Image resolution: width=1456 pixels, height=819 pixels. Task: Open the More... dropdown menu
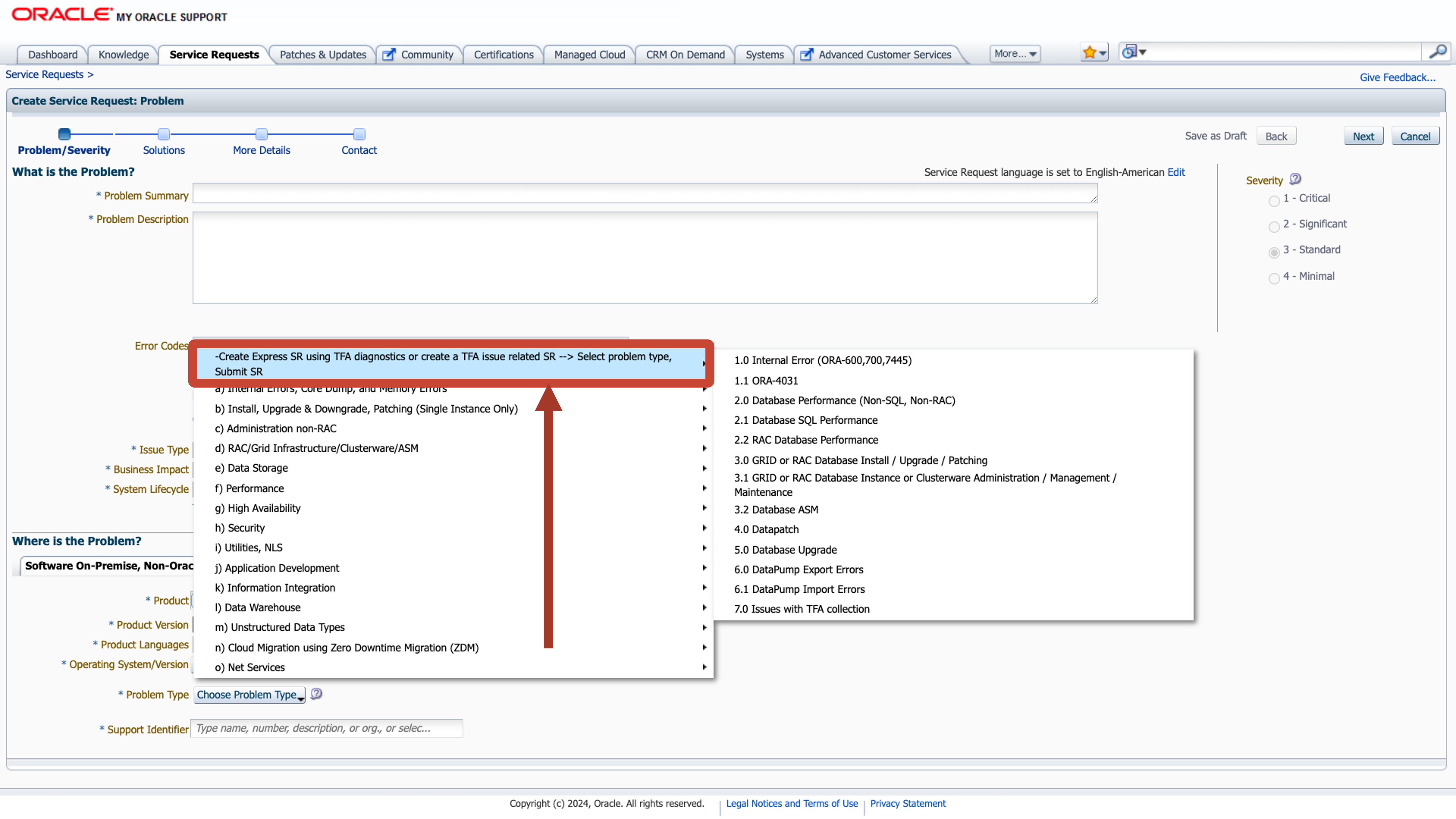[1014, 54]
